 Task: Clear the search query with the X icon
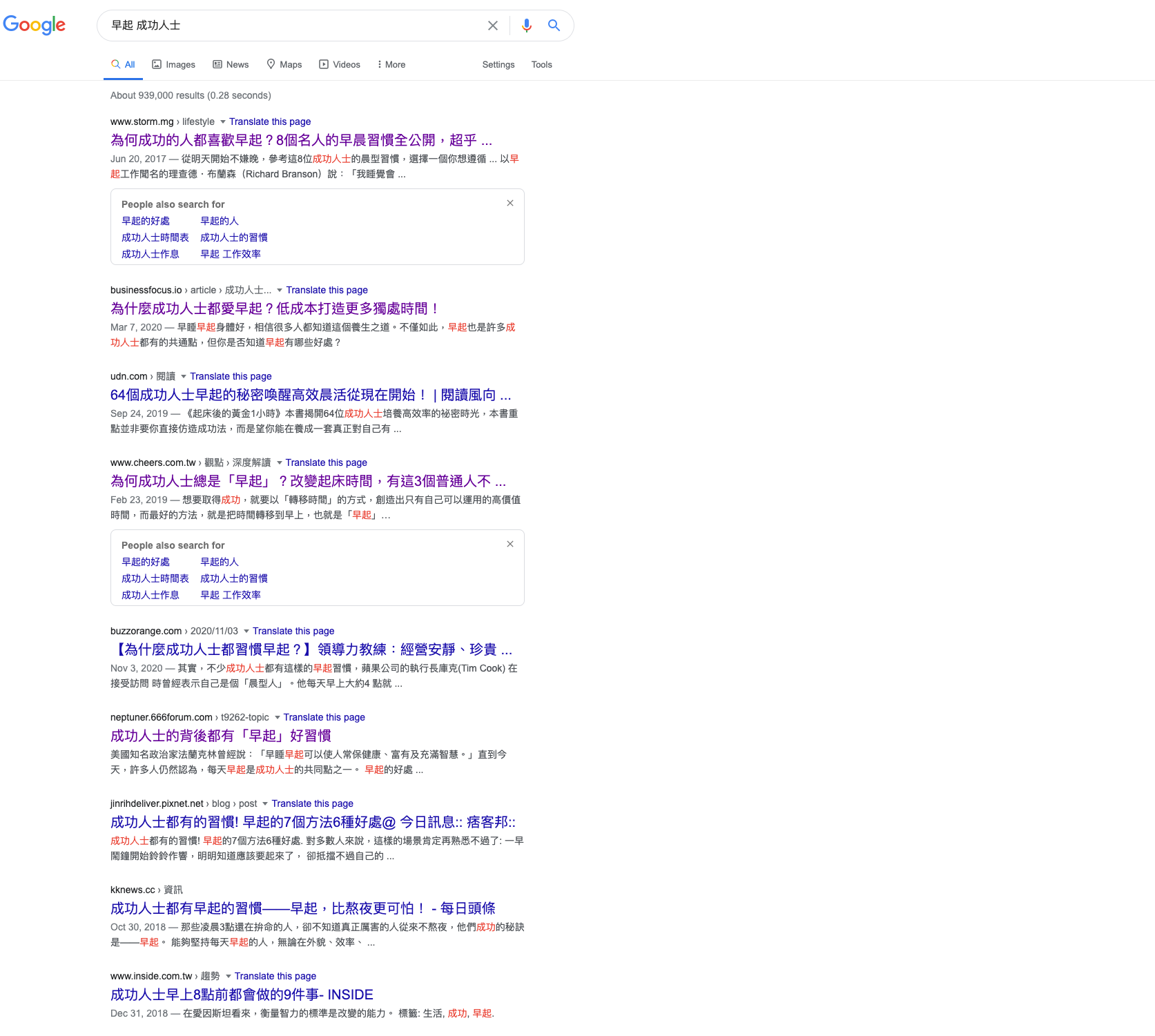492,26
